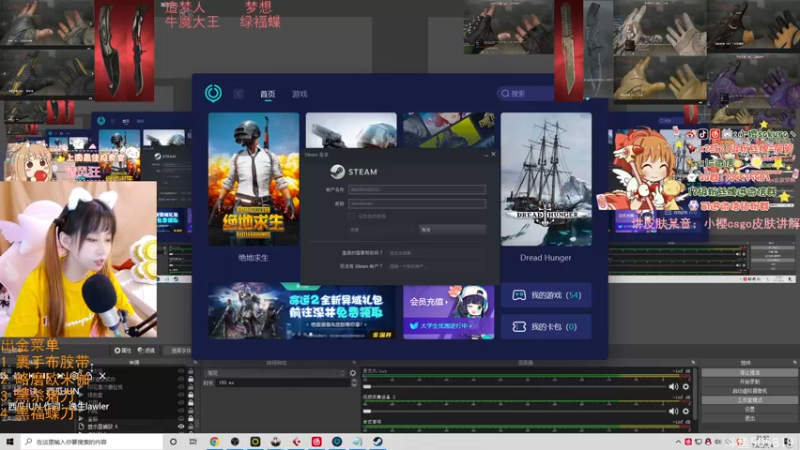Open the Windows Start menu
Screen dimensions: 800x450
10,441
